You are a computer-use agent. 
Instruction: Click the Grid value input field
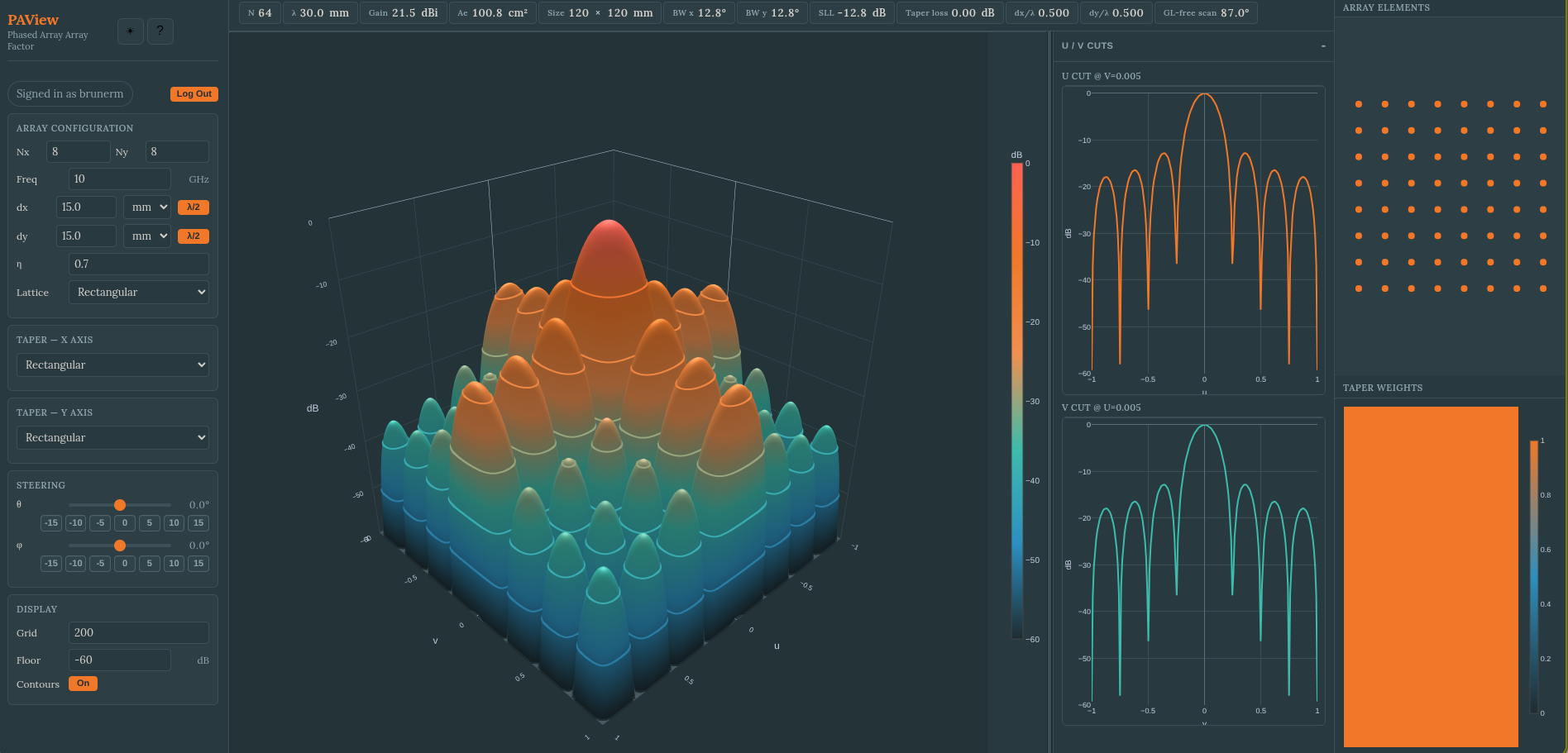coord(139,633)
